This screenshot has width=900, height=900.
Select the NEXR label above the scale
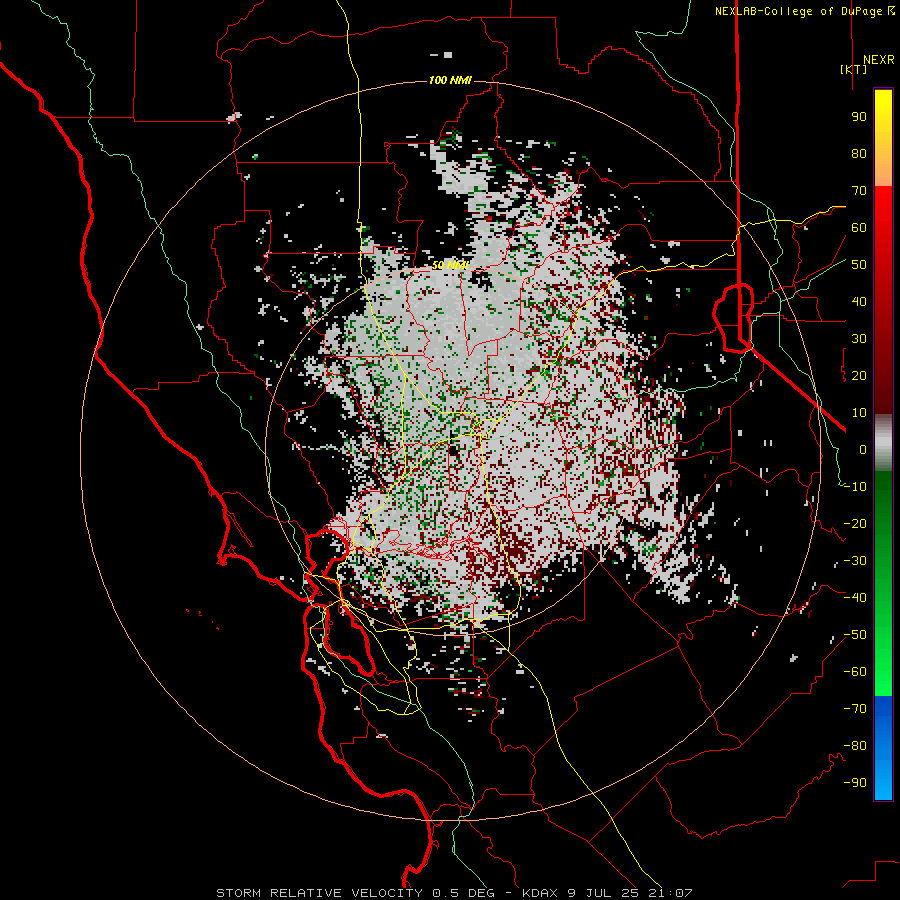pos(878,60)
